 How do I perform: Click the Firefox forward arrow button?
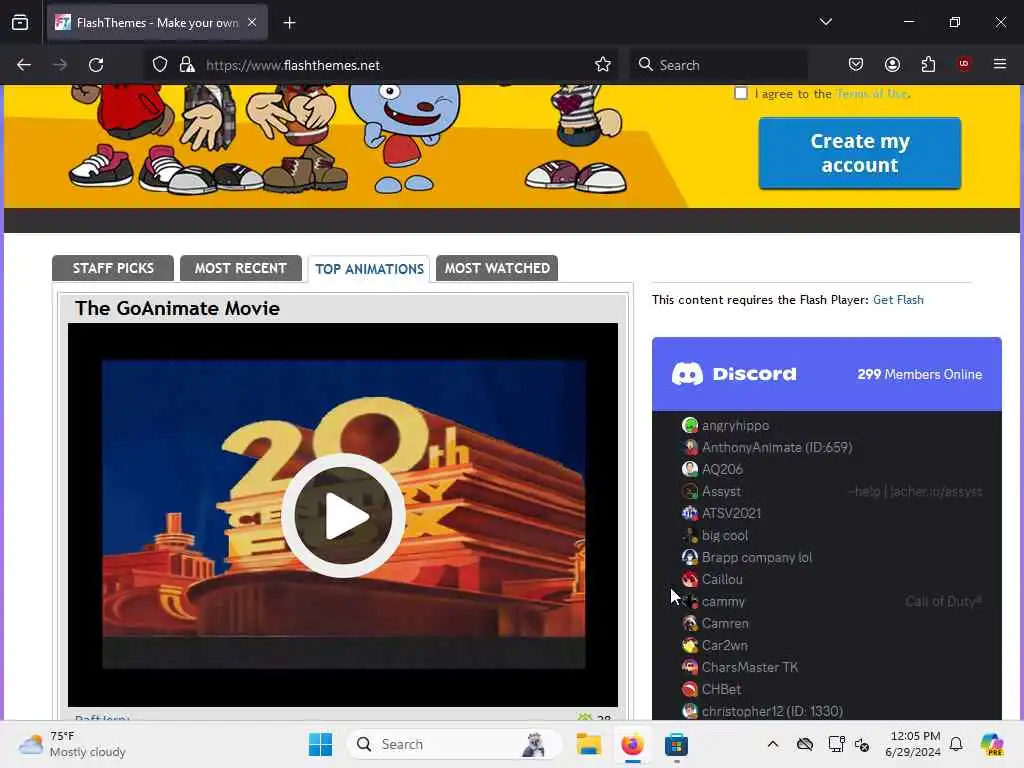pyautogui.click(x=60, y=65)
